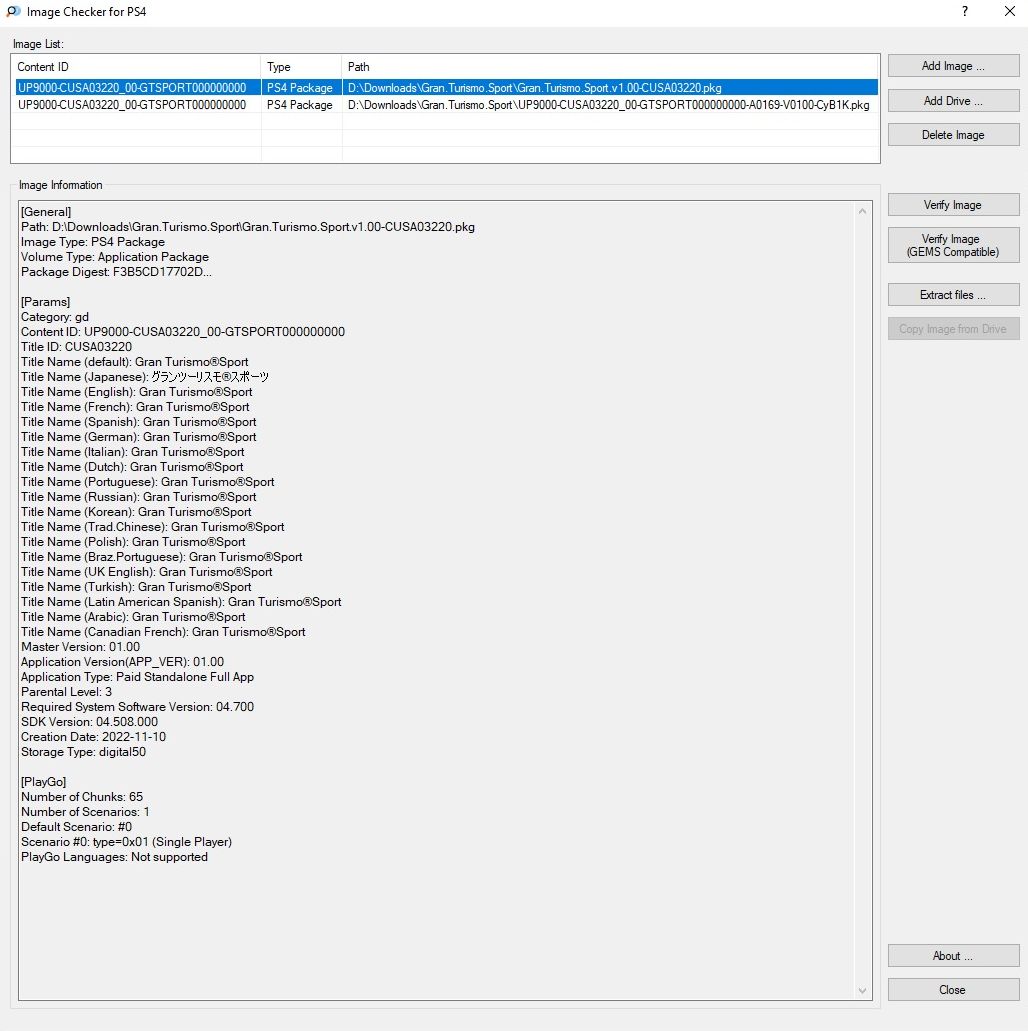The image size is (1028, 1031).
Task: Click the Scenario #0 Single Player line
Action: click(126, 842)
